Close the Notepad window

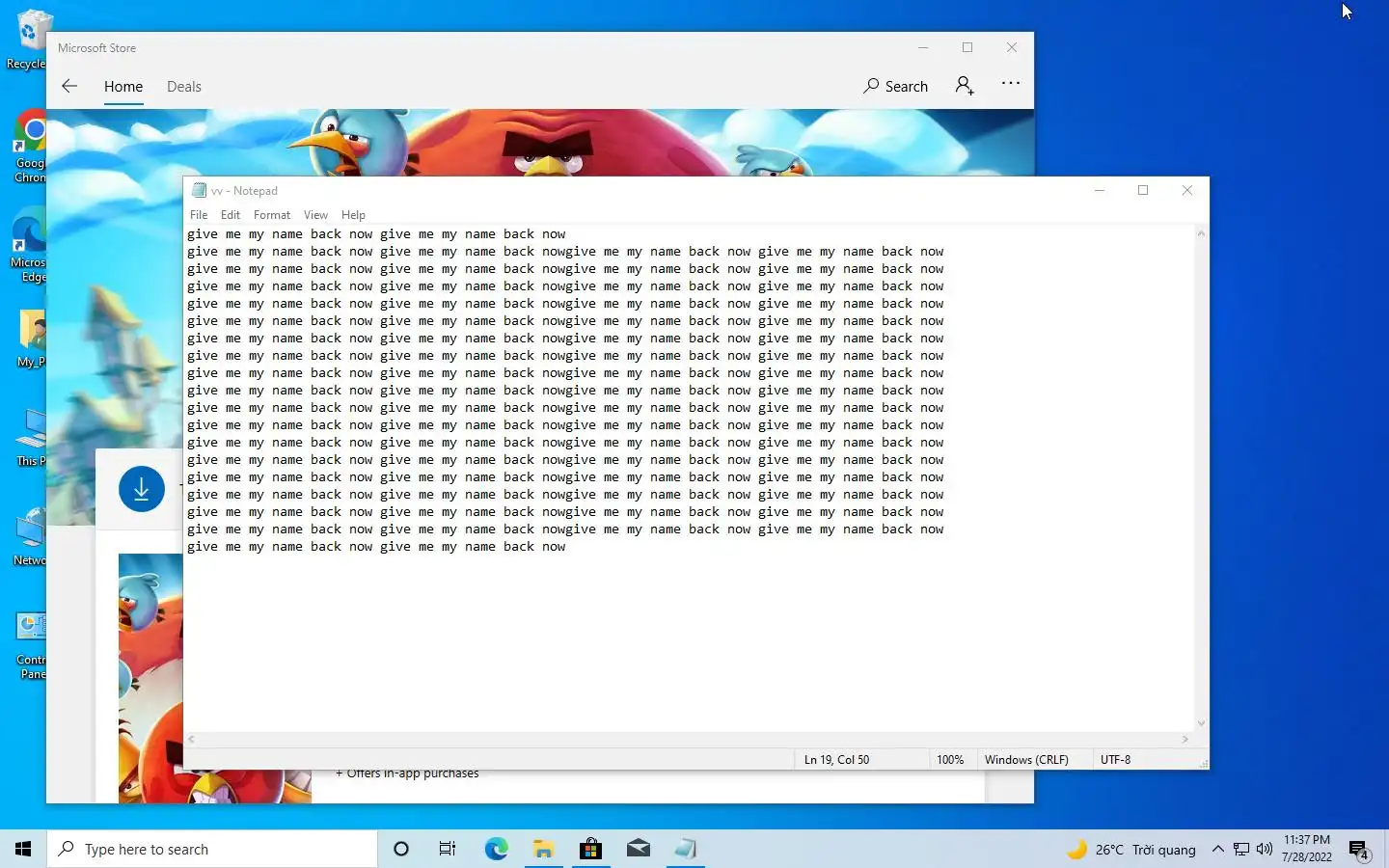pyautogui.click(x=1187, y=190)
